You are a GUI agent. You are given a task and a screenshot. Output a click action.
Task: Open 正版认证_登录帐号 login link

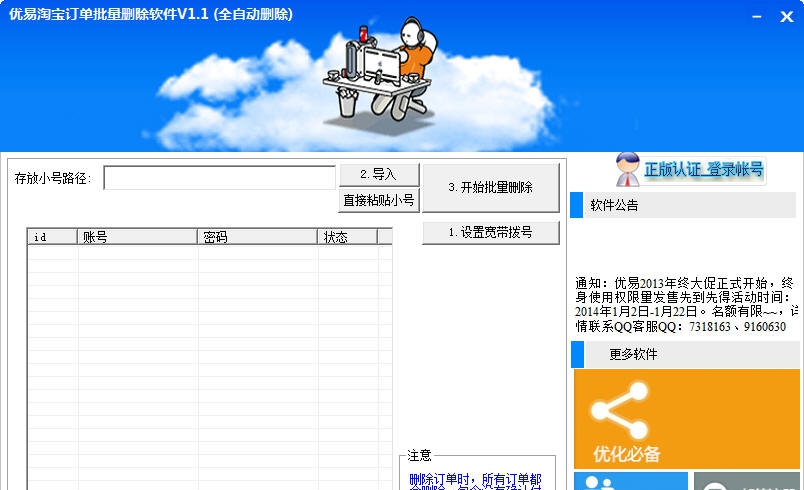704,169
